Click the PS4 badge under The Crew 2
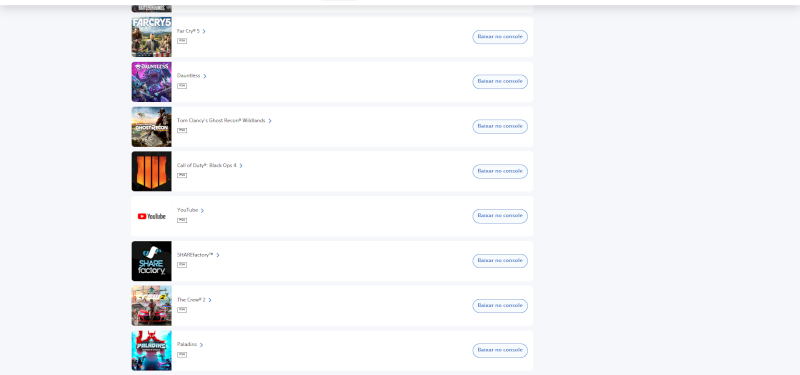This screenshot has width=800, height=375. (182, 310)
